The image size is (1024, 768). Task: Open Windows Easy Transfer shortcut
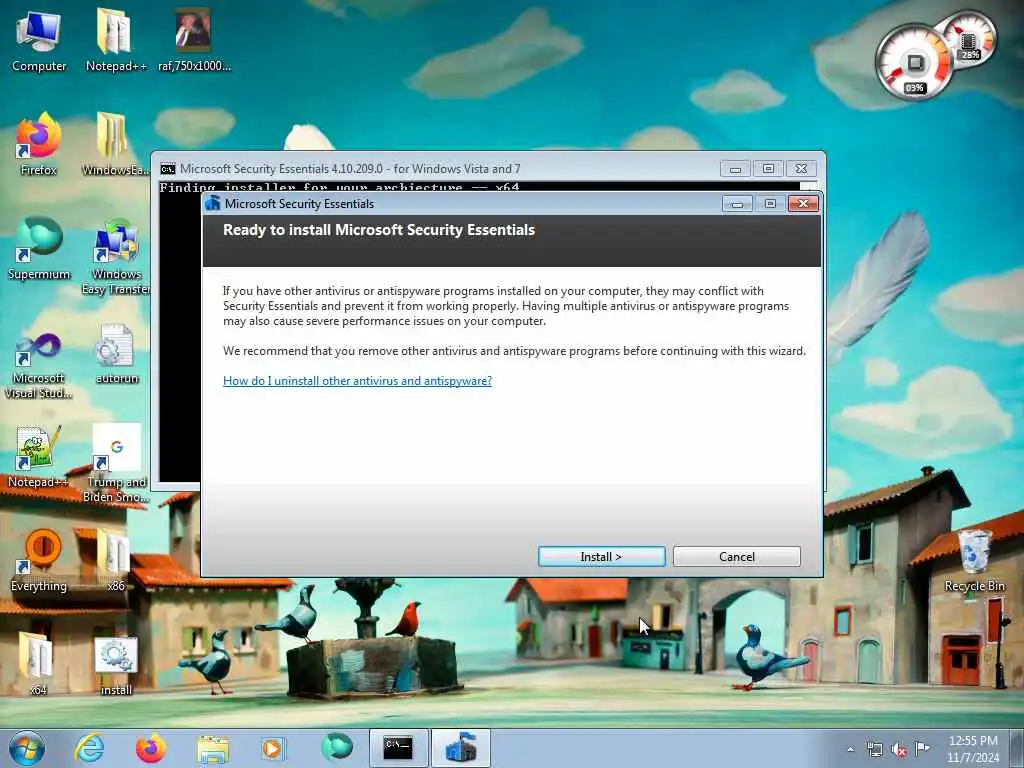[x=116, y=256]
